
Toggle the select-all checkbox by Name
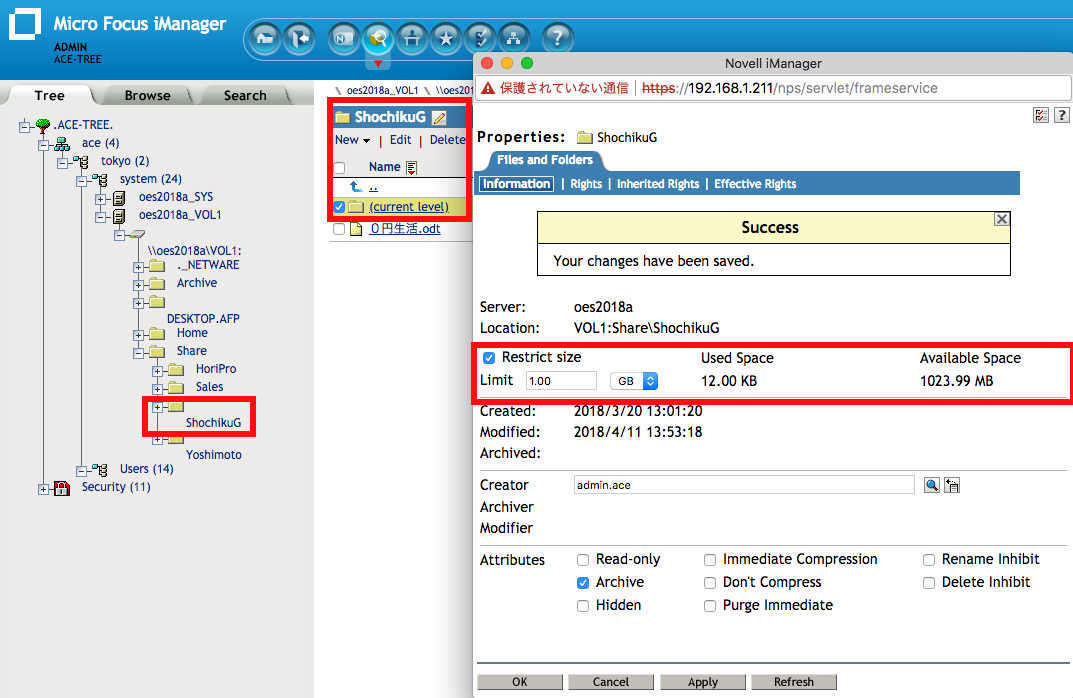click(339, 168)
